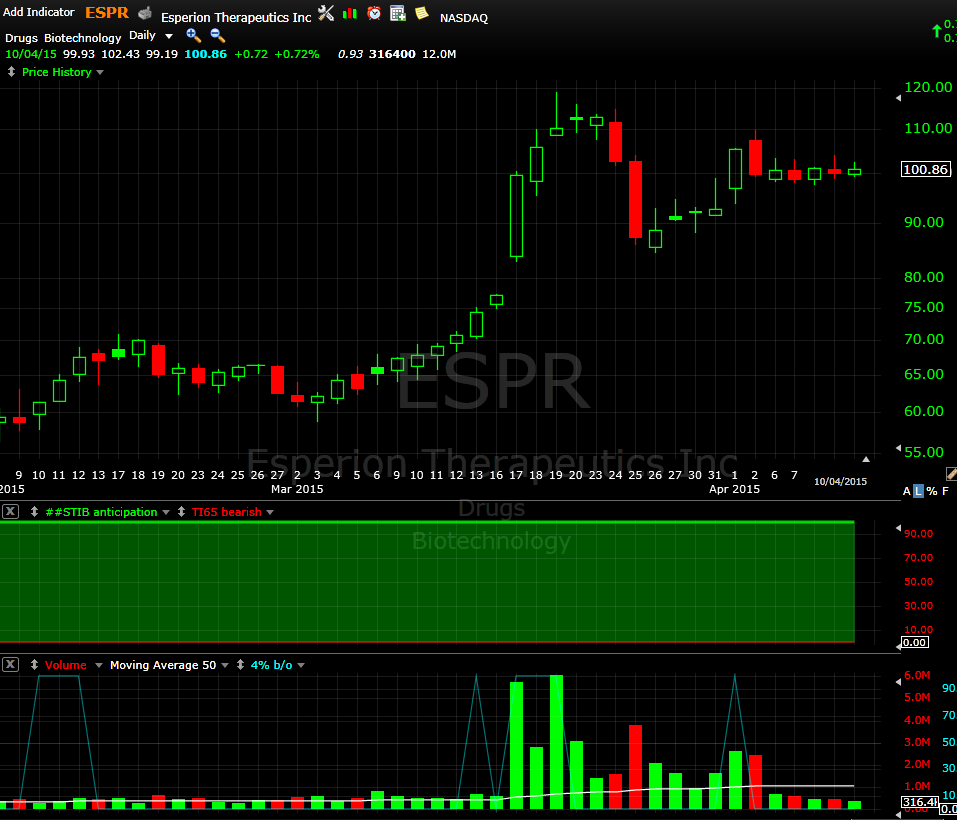957x820 pixels.
Task: Close the Volume indicator pane
Action: tap(10, 665)
